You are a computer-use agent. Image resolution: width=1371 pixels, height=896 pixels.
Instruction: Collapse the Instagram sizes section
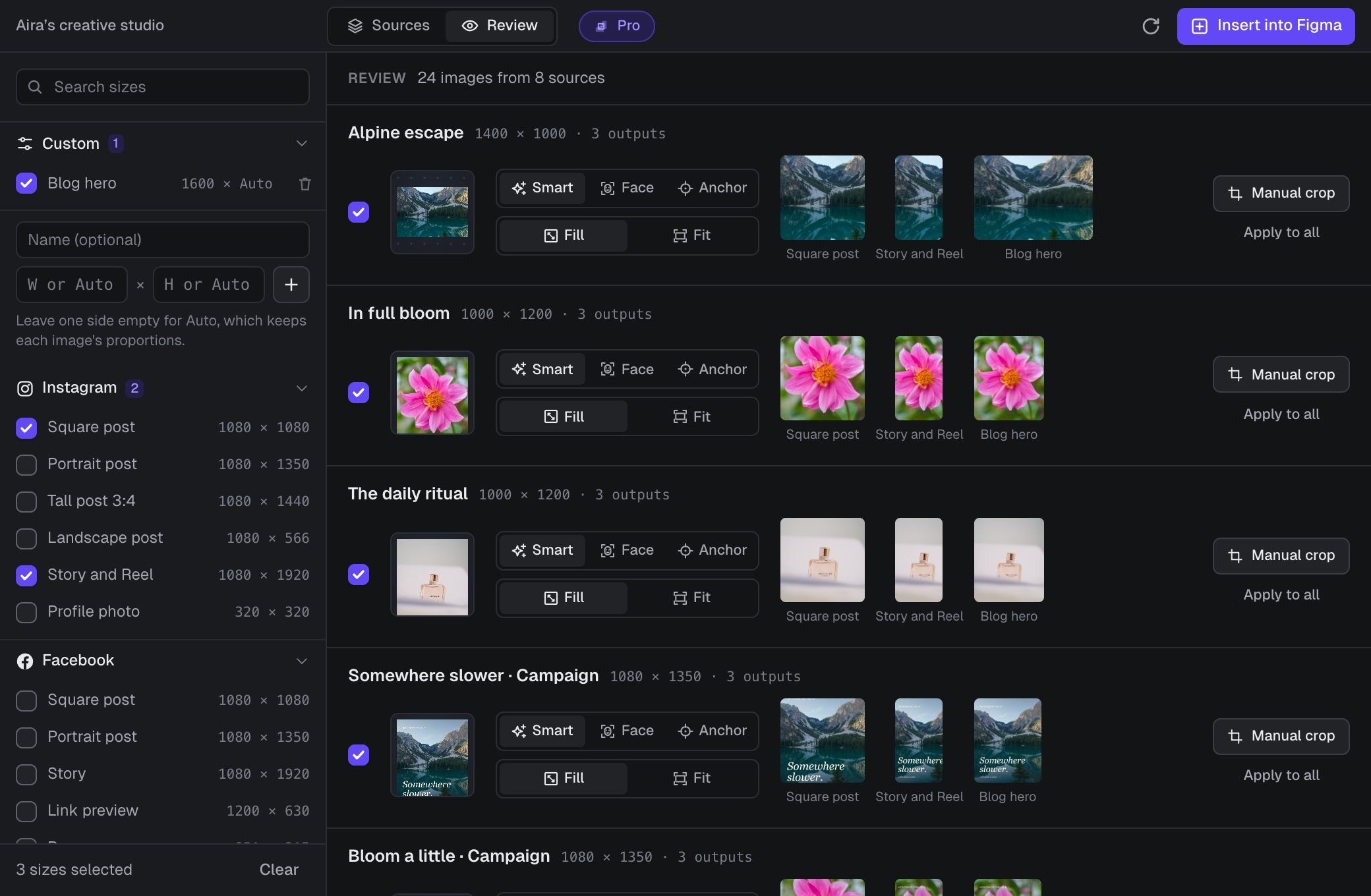302,388
